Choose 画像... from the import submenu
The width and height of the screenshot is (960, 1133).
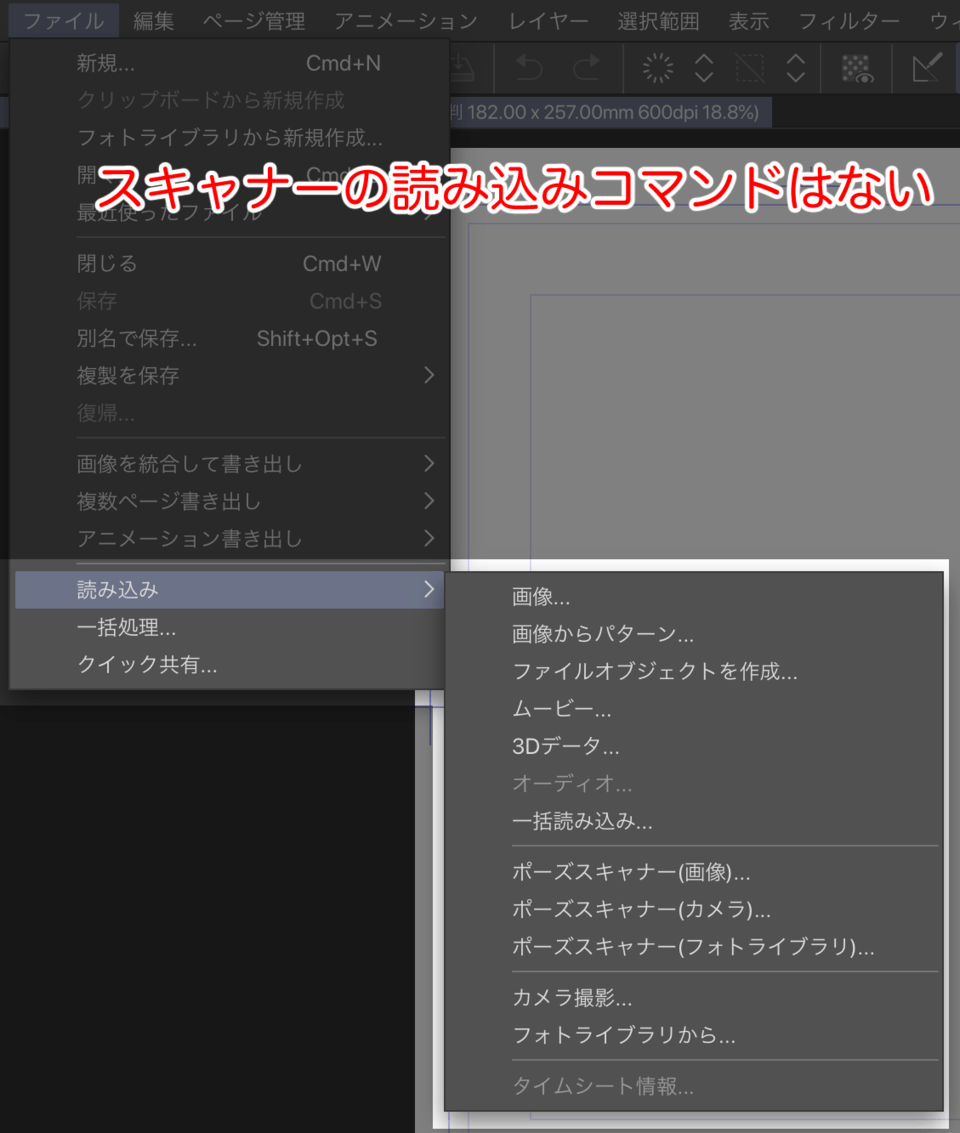point(541,596)
